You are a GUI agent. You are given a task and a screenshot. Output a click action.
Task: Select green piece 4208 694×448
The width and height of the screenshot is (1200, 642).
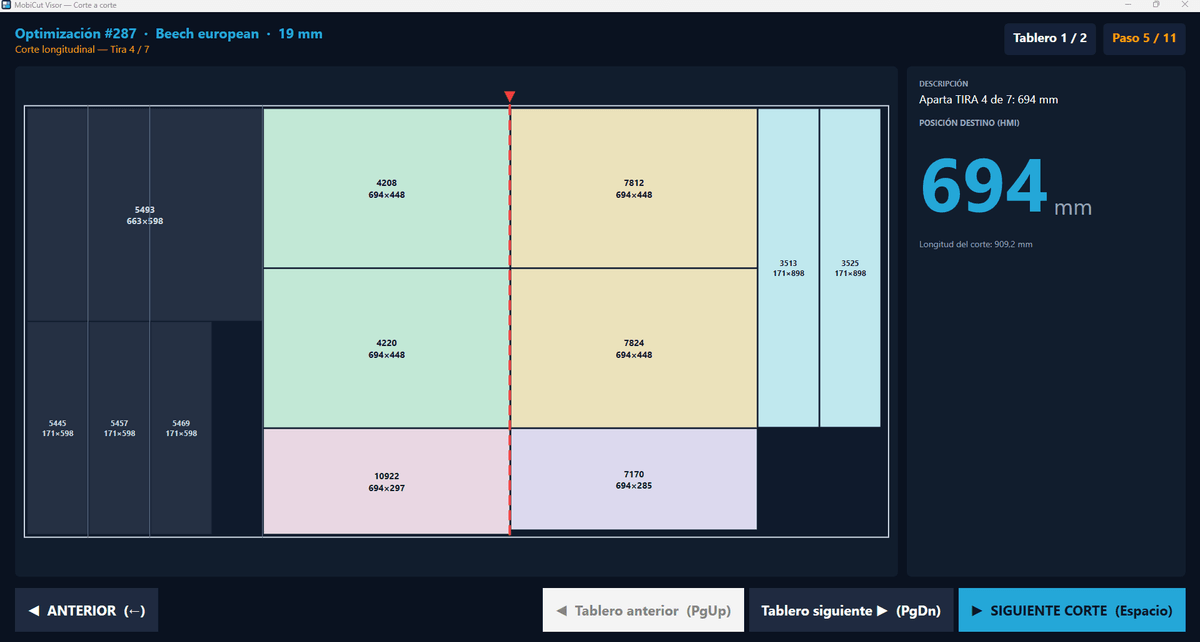tap(386, 188)
